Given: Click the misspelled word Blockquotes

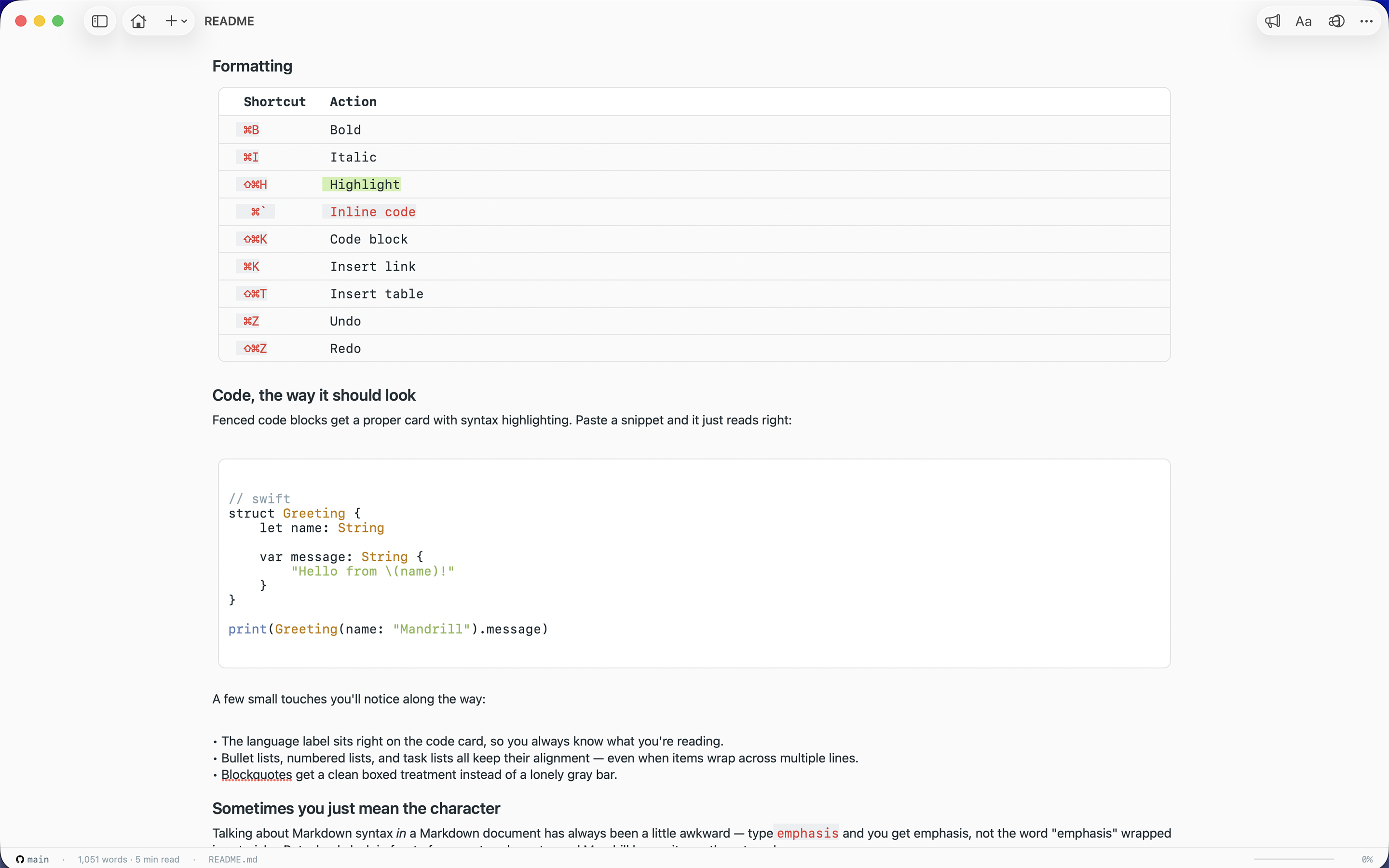Looking at the screenshot, I should (257, 774).
